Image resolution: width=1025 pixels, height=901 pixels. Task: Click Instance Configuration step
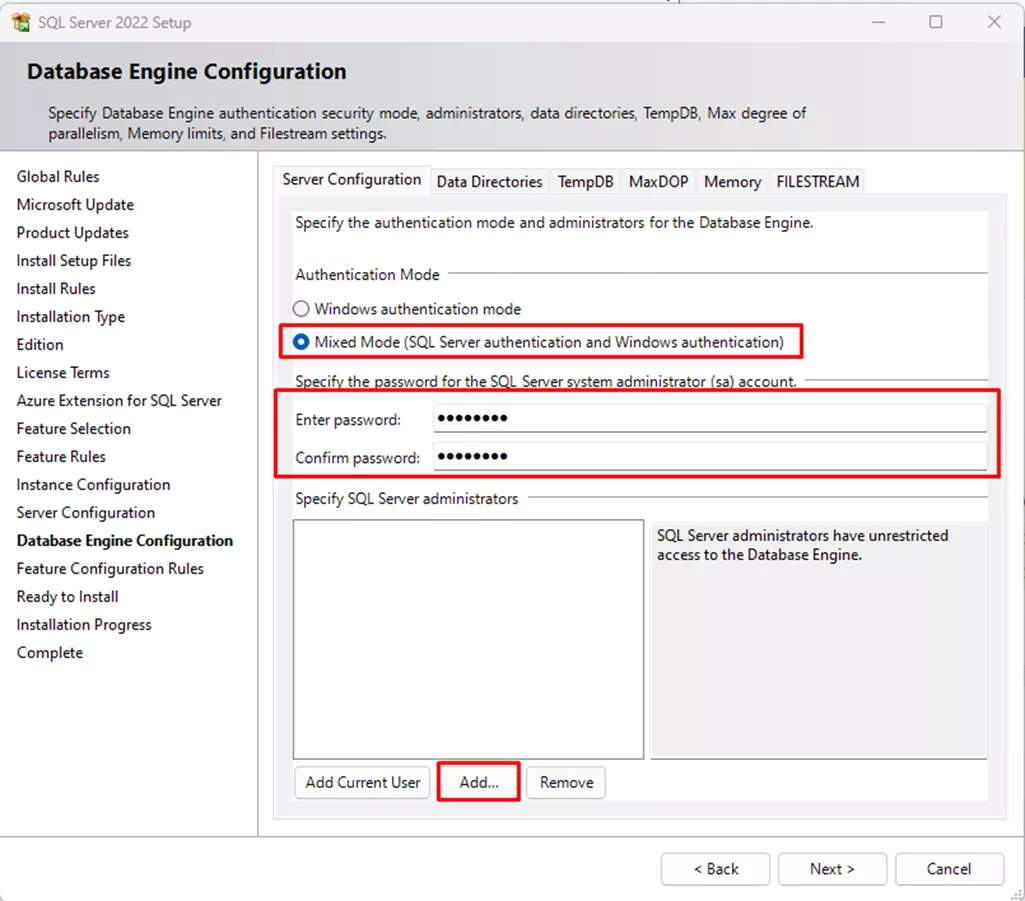point(93,485)
